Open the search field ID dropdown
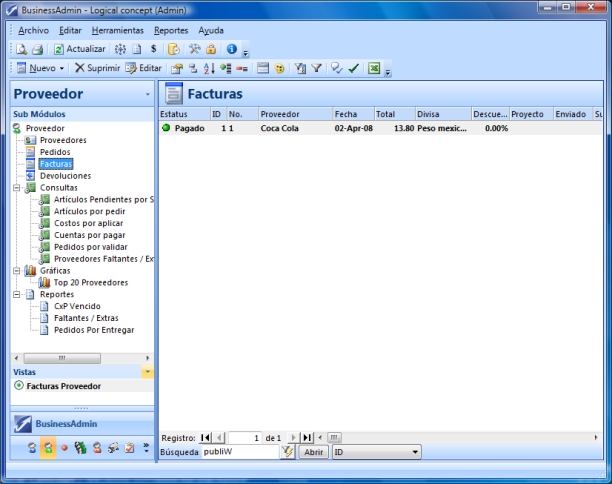This screenshot has height=484, width=612. click(415, 452)
